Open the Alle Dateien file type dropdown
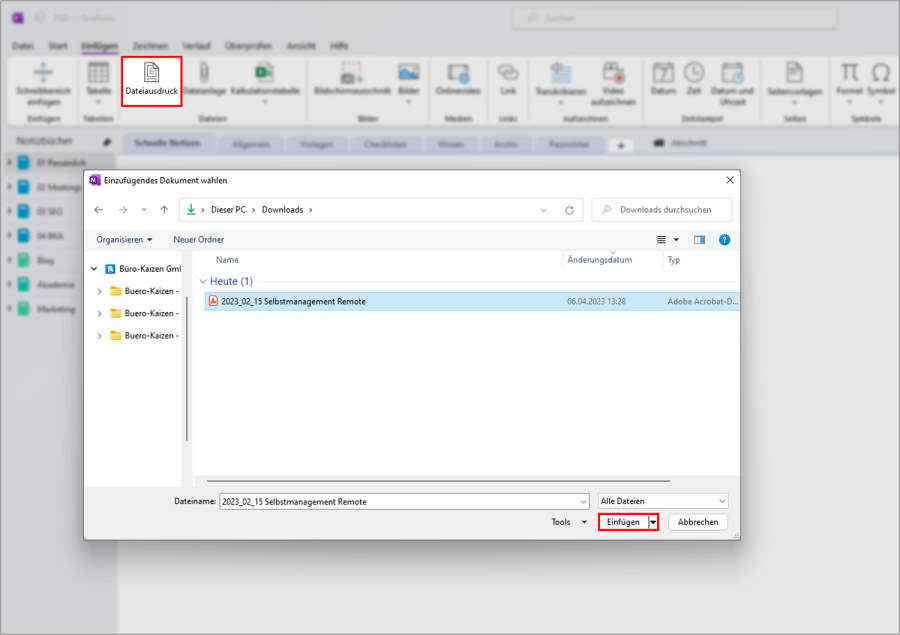 click(662, 500)
